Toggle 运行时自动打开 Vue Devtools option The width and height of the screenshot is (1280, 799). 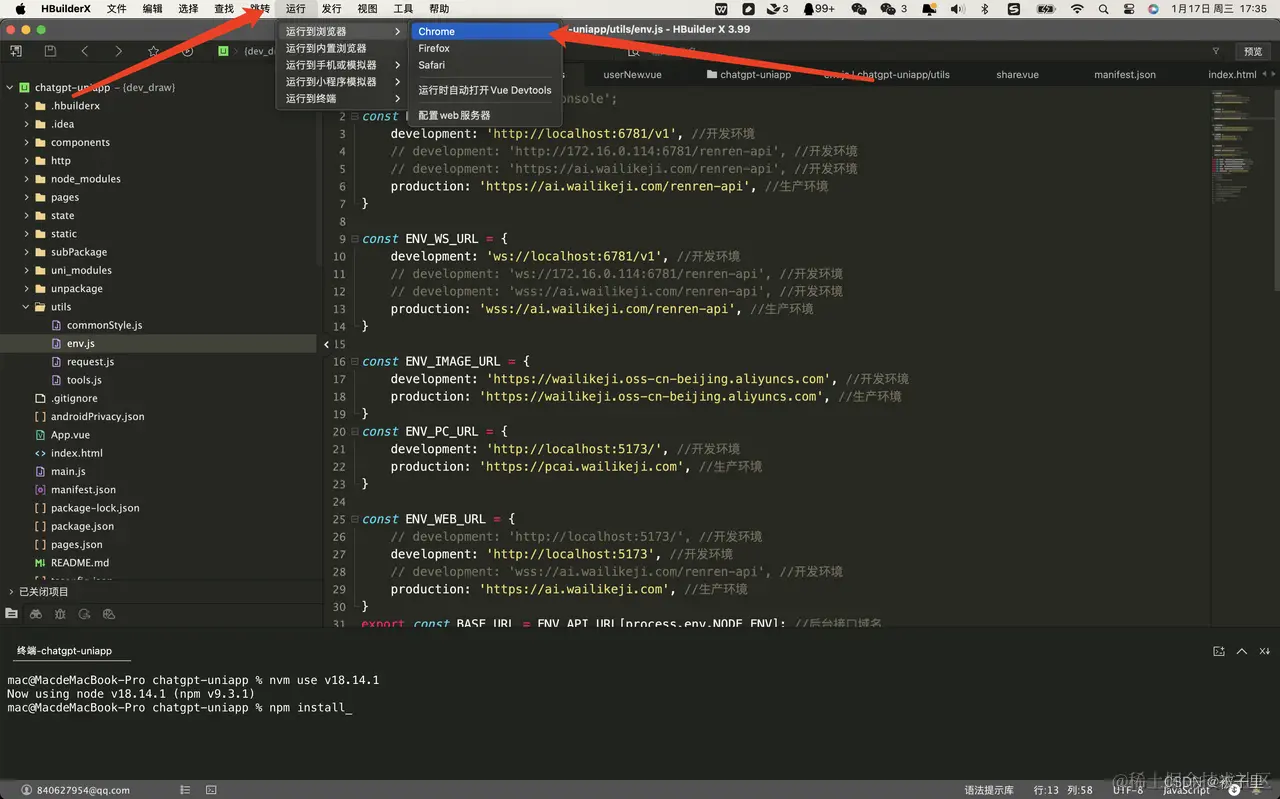click(484, 90)
